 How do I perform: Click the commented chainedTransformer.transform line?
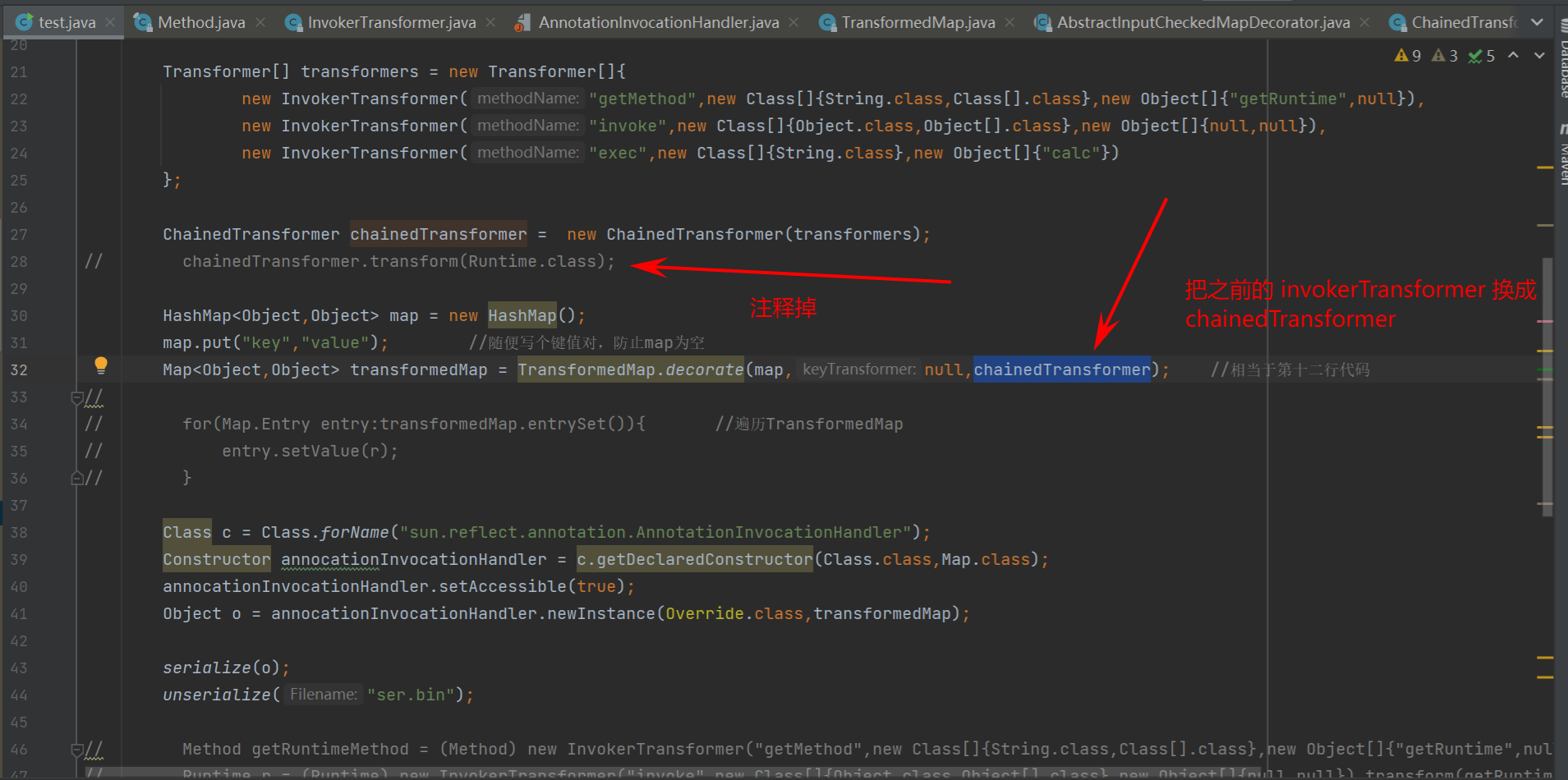tap(398, 262)
